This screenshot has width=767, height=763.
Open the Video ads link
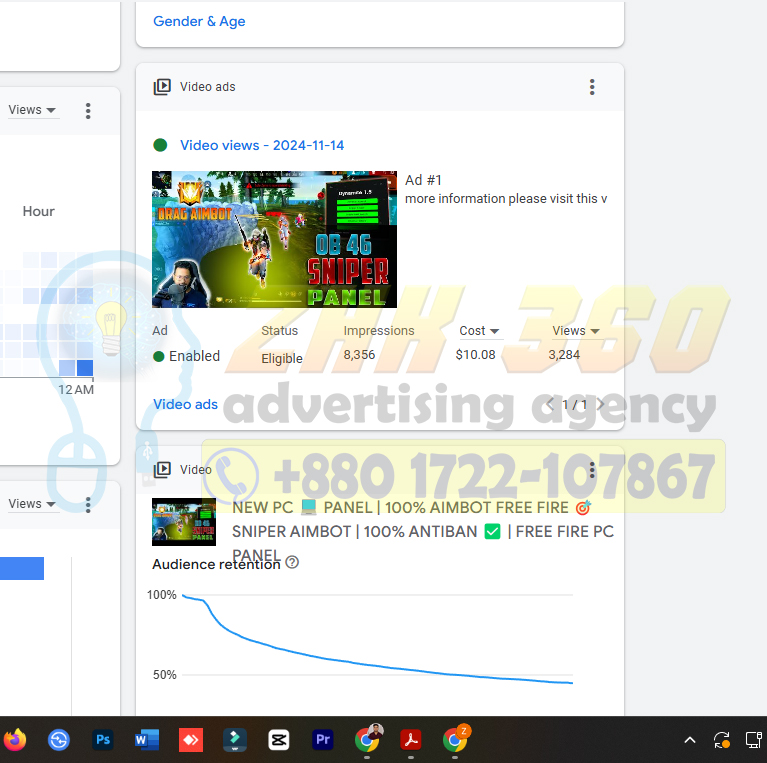(x=185, y=404)
